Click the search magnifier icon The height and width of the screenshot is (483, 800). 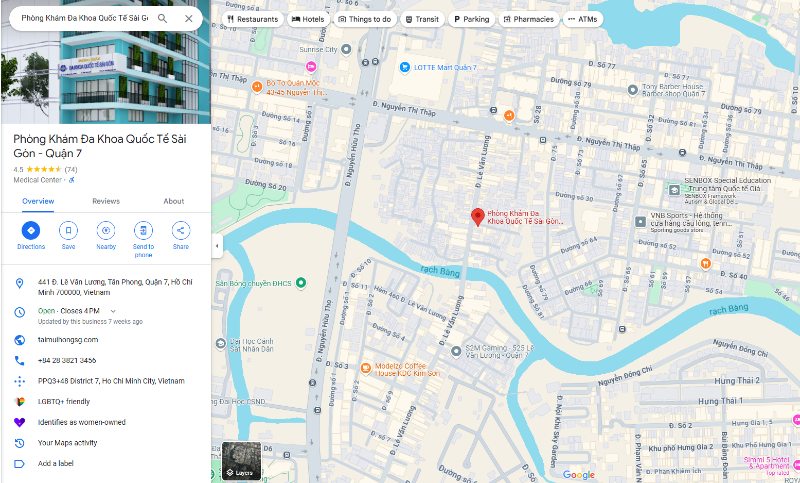(162, 18)
